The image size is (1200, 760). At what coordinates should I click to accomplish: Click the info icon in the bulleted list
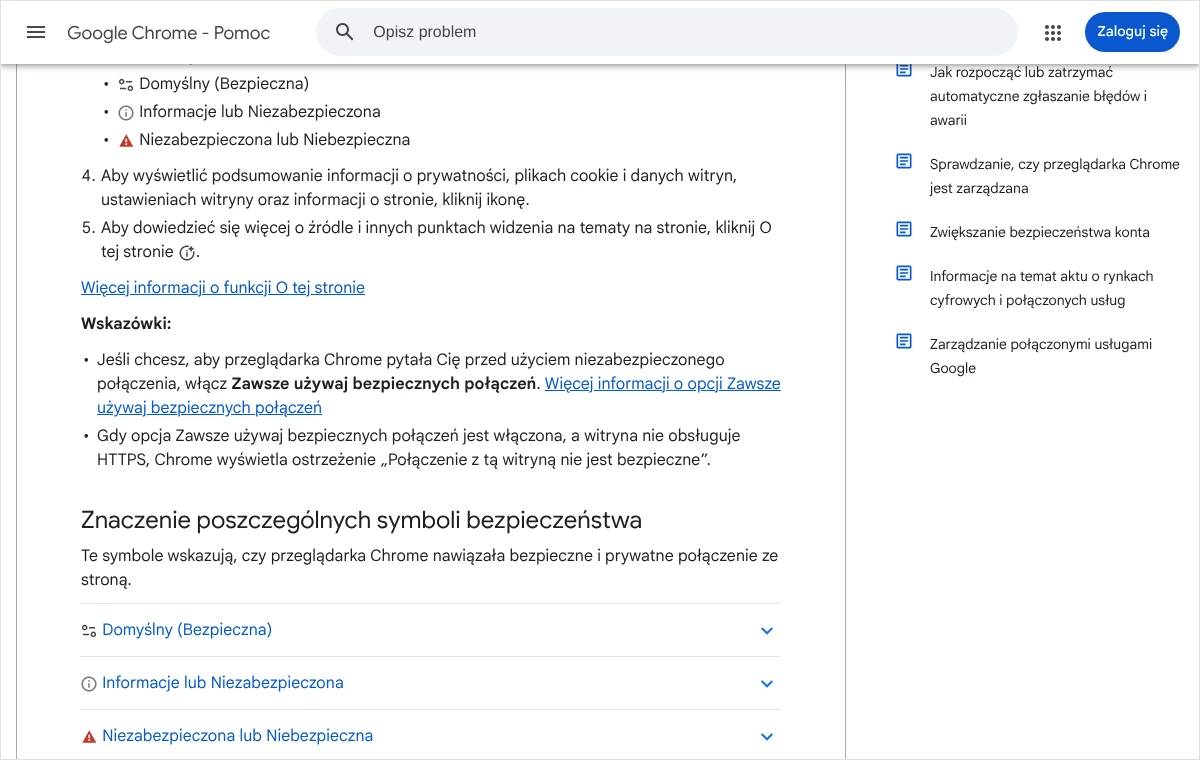(126, 113)
